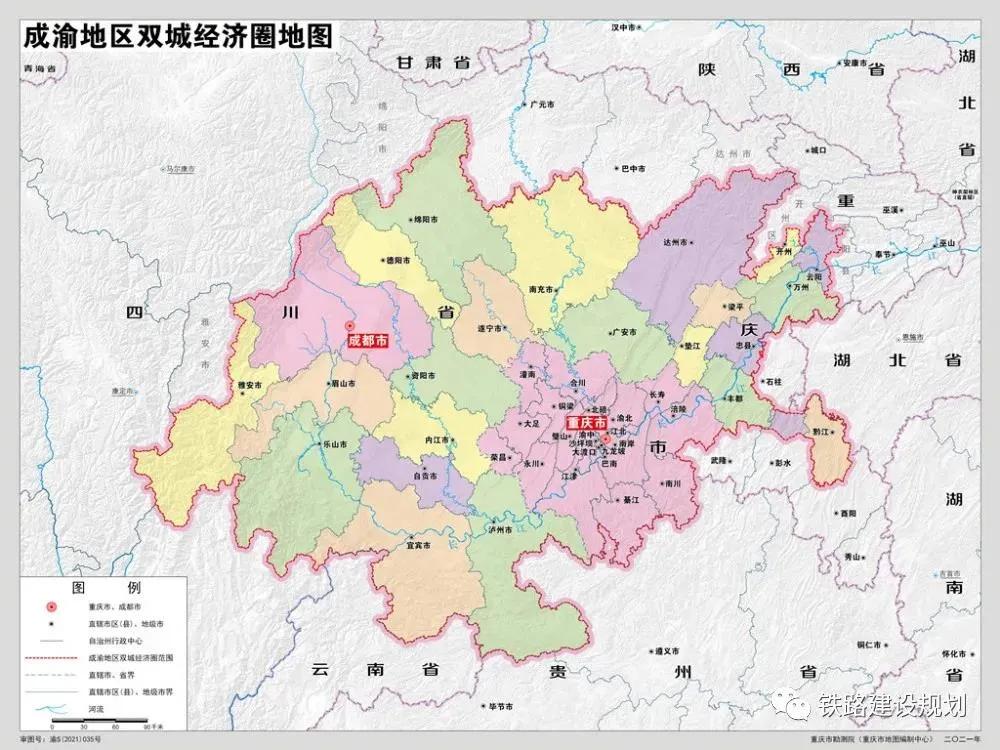Click the 图例 legend heading
1000x750 pixels.
(x=108, y=588)
